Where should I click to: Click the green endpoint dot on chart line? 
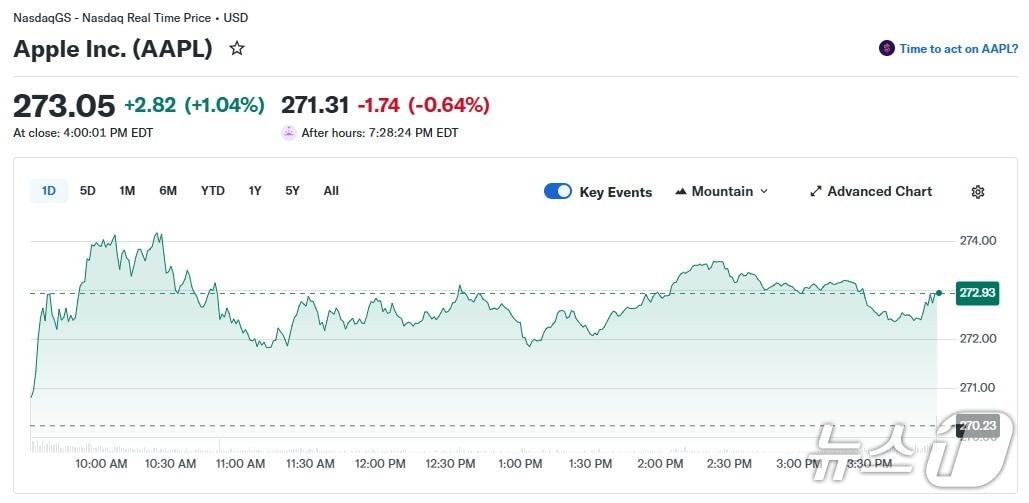click(939, 293)
